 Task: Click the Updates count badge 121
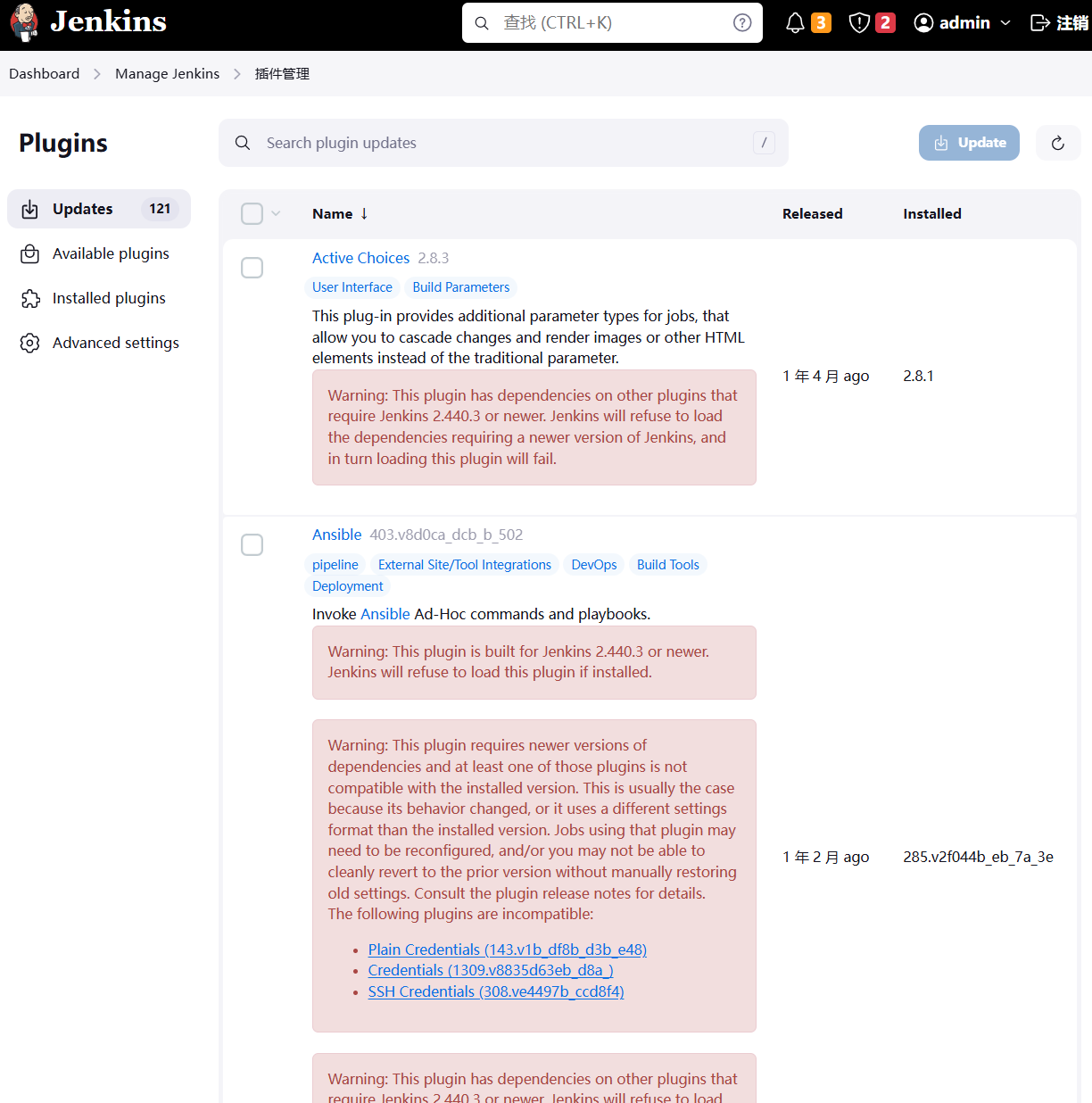(160, 209)
